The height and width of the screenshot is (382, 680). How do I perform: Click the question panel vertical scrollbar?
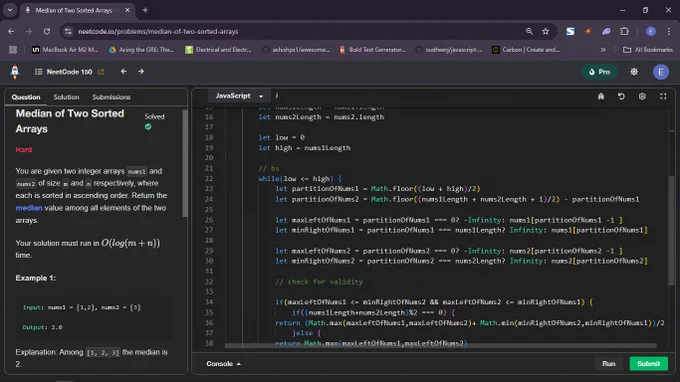[185, 163]
